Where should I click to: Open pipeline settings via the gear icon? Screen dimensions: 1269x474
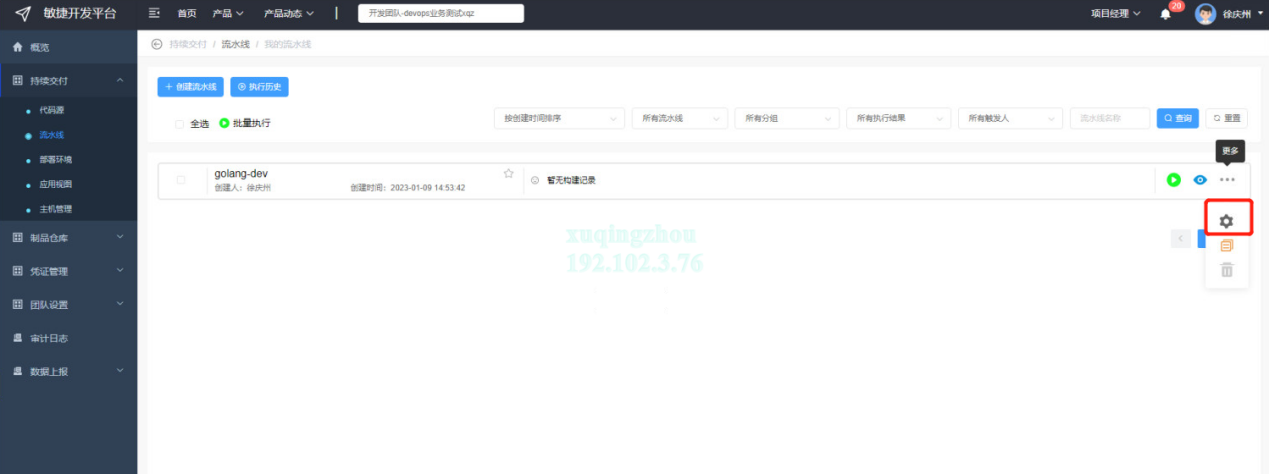click(1227, 221)
